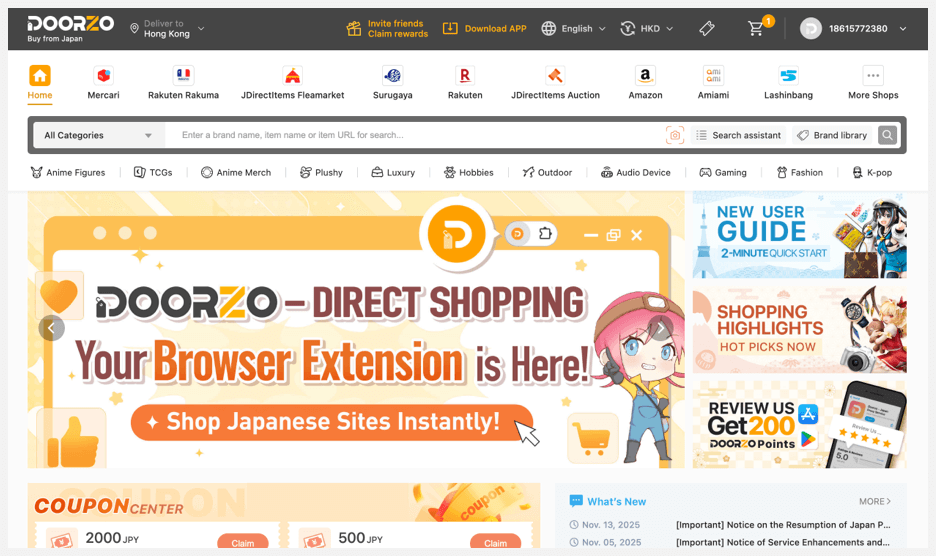Open the Amiami shop
The width and height of the screenshot is (936, 556).
(713, 83)
